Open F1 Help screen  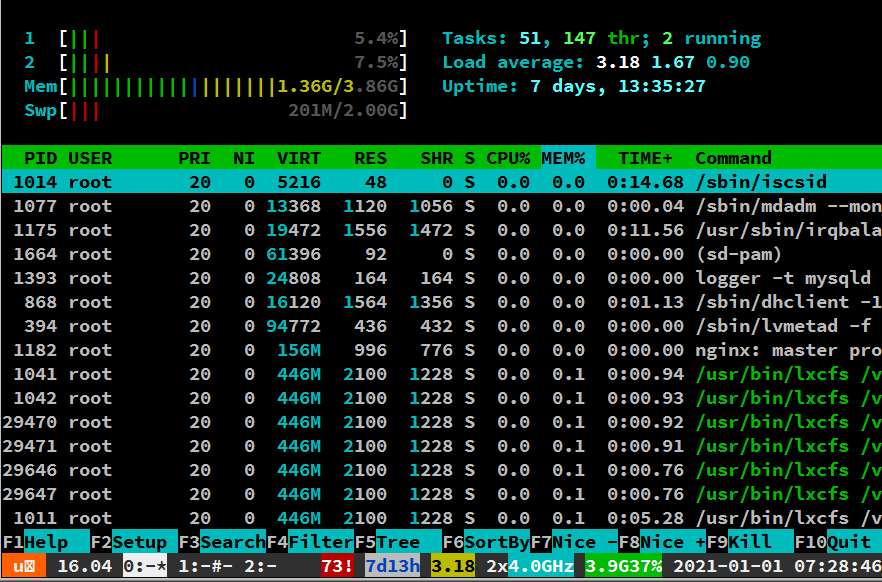pos(46,542)
